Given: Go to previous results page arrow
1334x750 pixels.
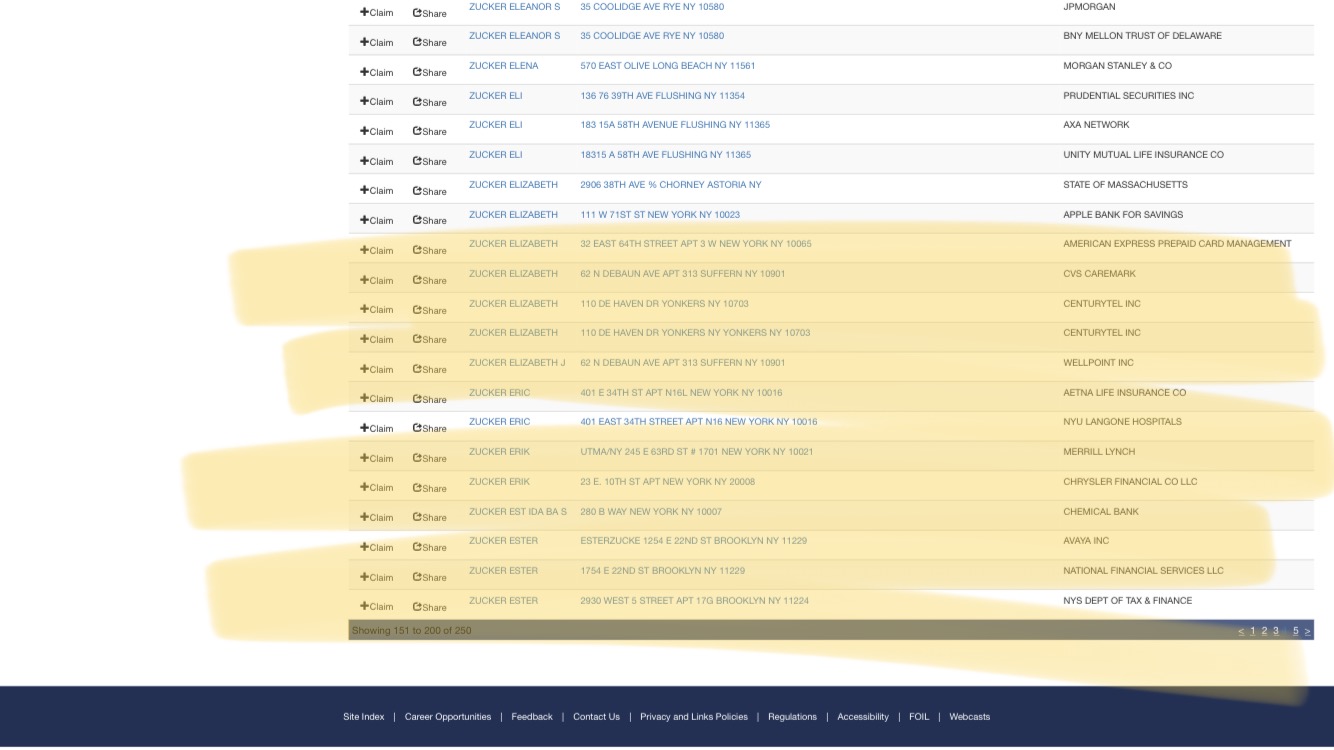Looking at the screenshot, I should [1241, 631].
